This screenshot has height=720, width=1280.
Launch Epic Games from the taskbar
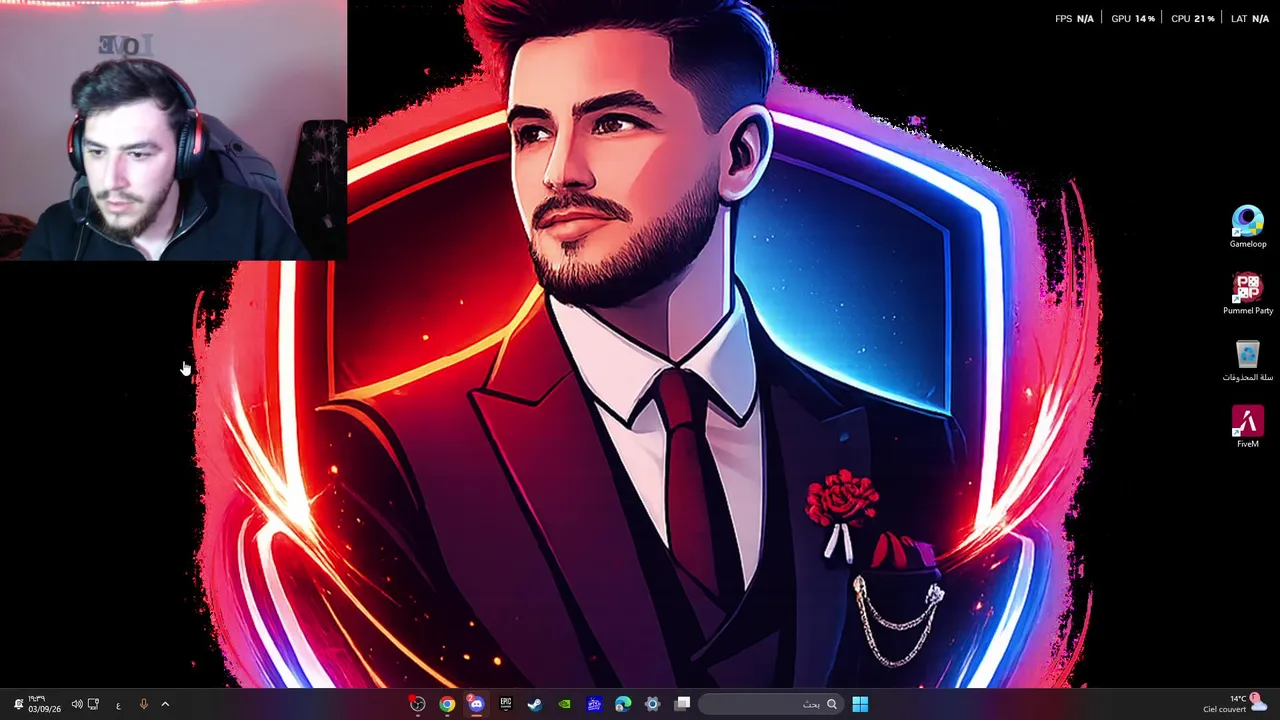506,704
